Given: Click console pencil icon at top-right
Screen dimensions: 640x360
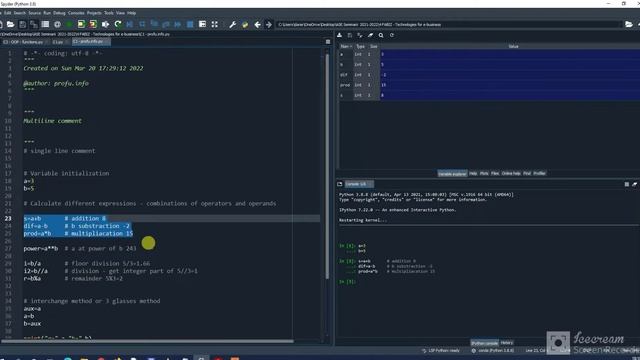Looking at the screenshot, I should click(634, 184).
